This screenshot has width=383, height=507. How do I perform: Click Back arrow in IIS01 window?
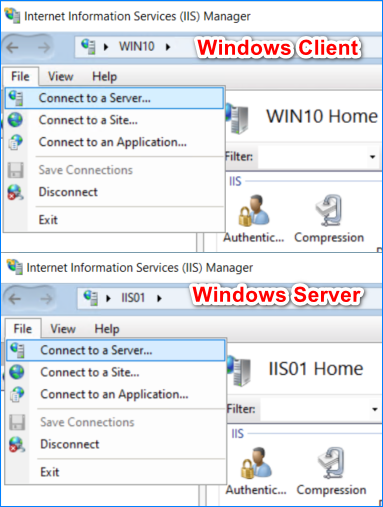[x=15, y=299]
